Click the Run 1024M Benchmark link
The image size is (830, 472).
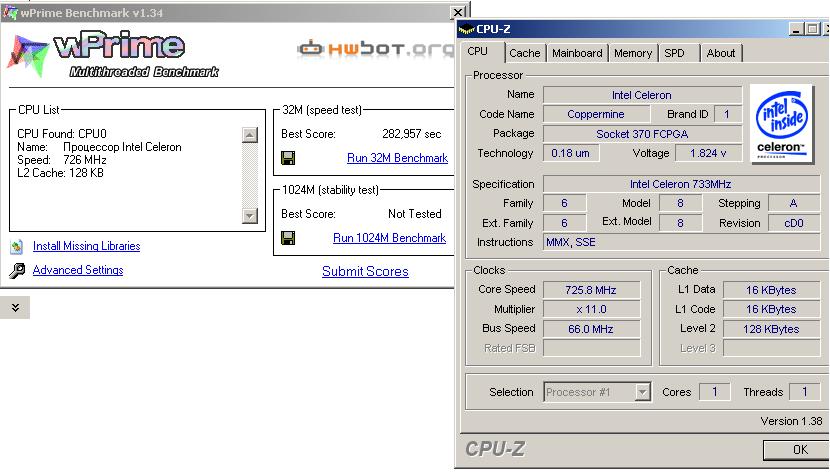point(390,238)
